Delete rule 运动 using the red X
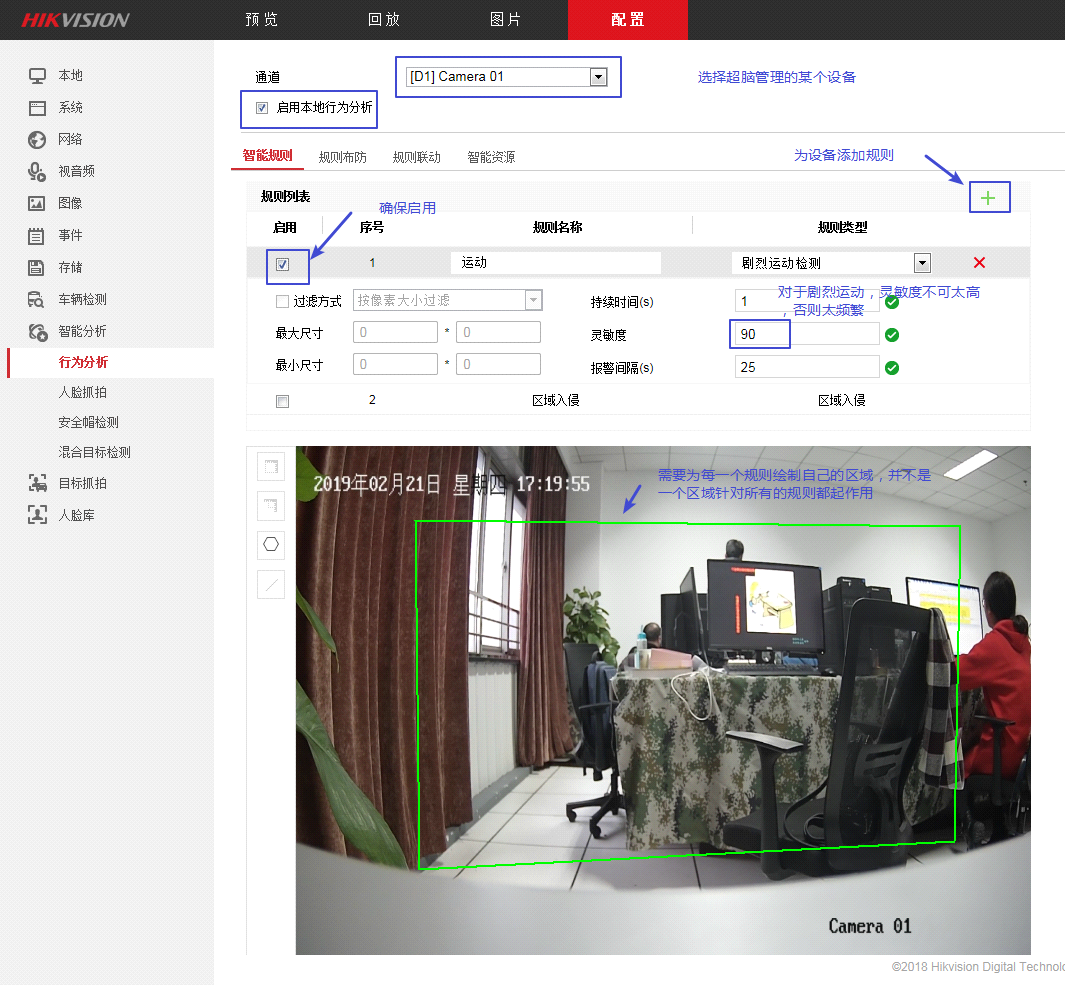 978,262
